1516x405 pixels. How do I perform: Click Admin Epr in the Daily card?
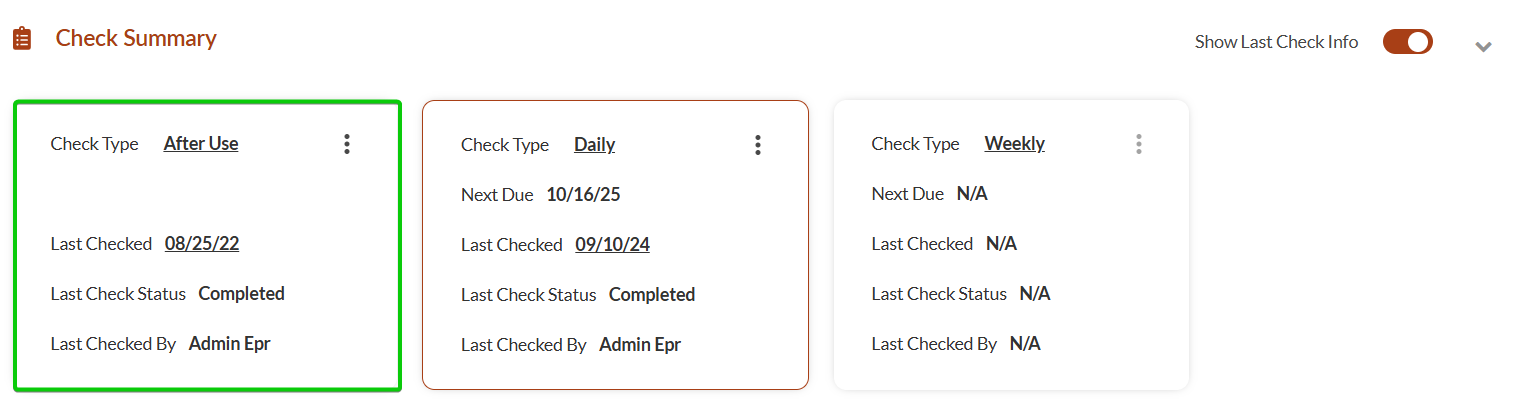click(640, 345)
